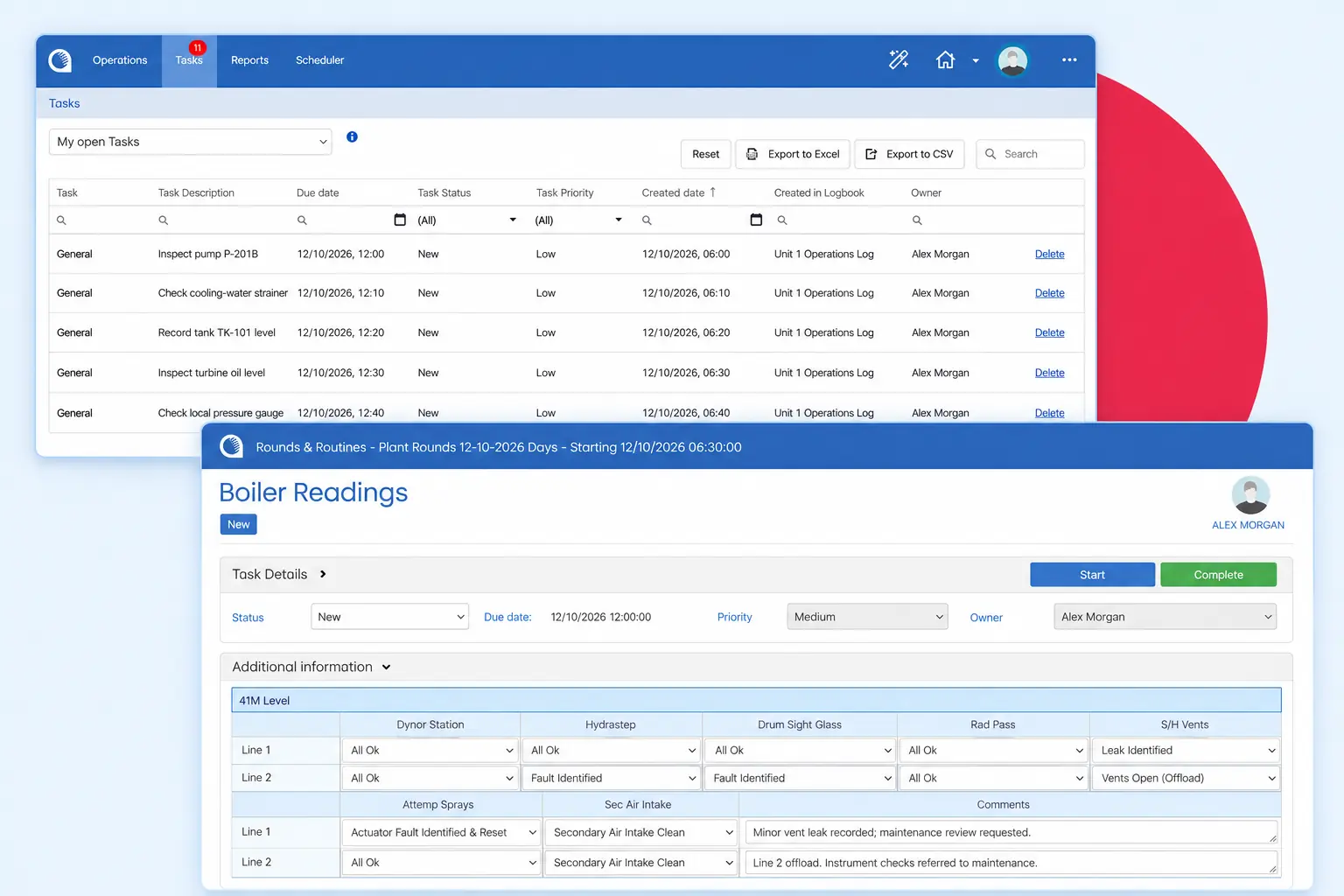Click the Alex Morgan avatar in Boiler Readings
The image size is (1344, 896).
tap(1250, 495)
